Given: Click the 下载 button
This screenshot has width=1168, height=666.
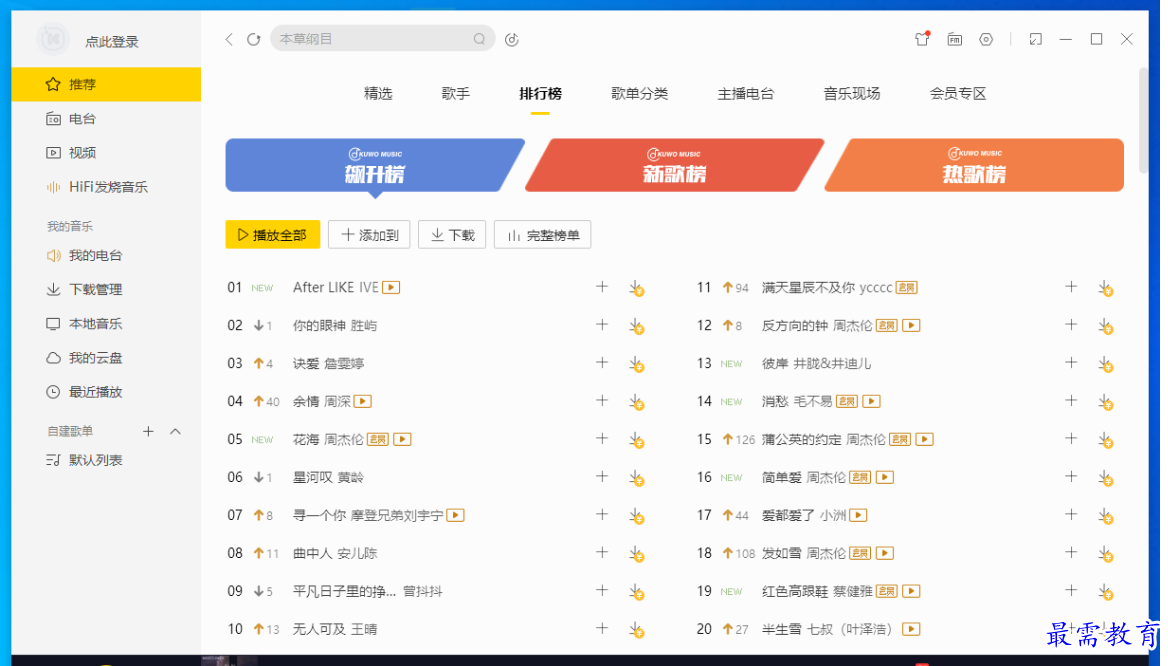Looking at the screenshot, I should point(452,235).
